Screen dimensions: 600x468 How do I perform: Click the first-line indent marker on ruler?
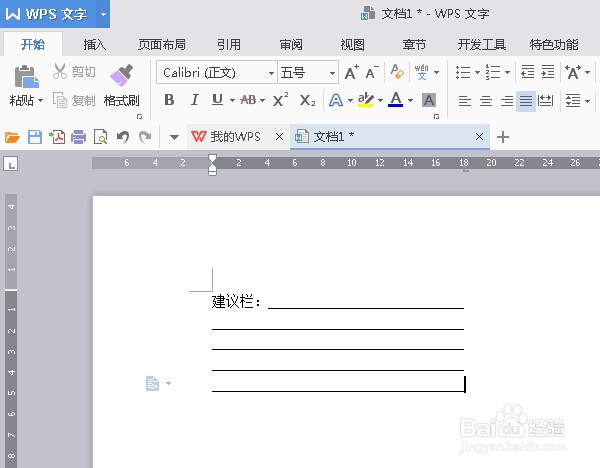212,159
